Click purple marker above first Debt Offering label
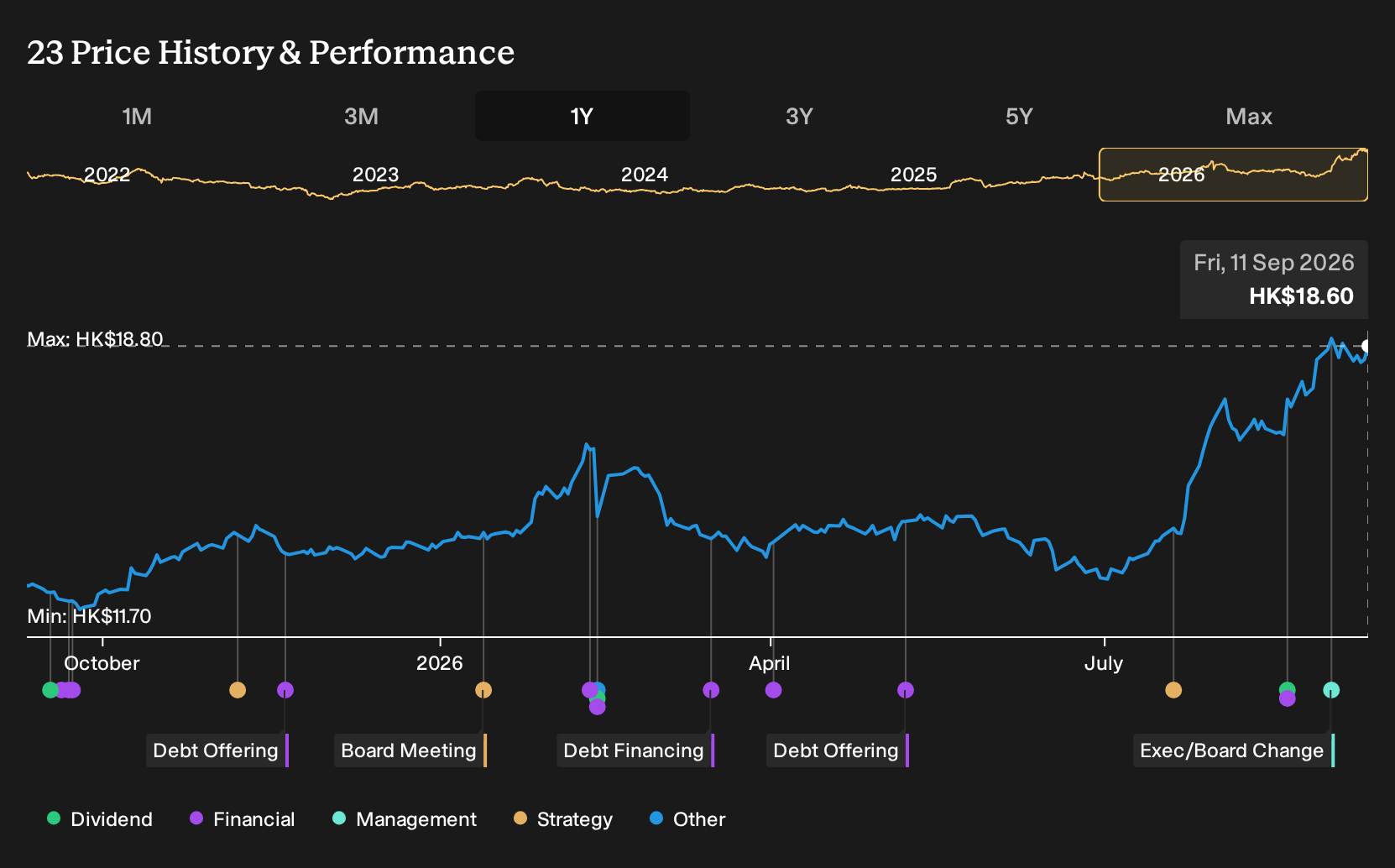Viewport: 1395px width, 868px height. pos(285,690)
